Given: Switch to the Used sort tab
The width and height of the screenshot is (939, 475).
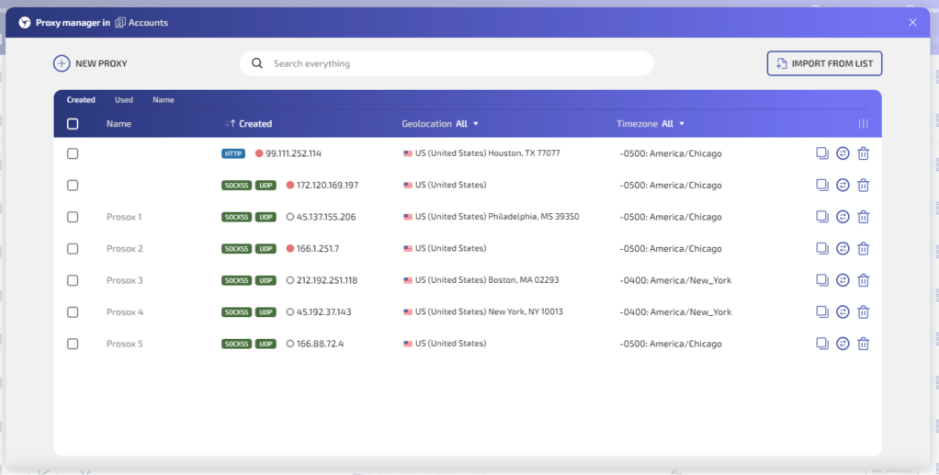Looking at the screenshot, I should [x=124, y=100].
